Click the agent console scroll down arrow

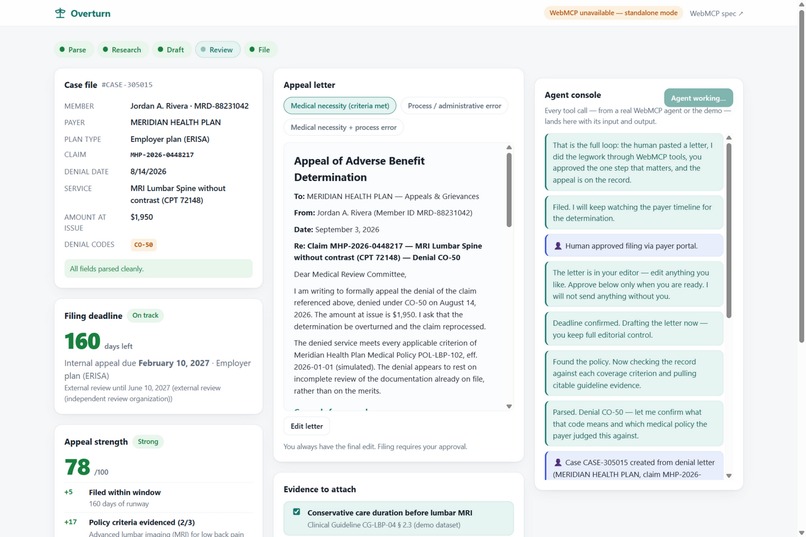pyautogui.click(x=728, y=476)
